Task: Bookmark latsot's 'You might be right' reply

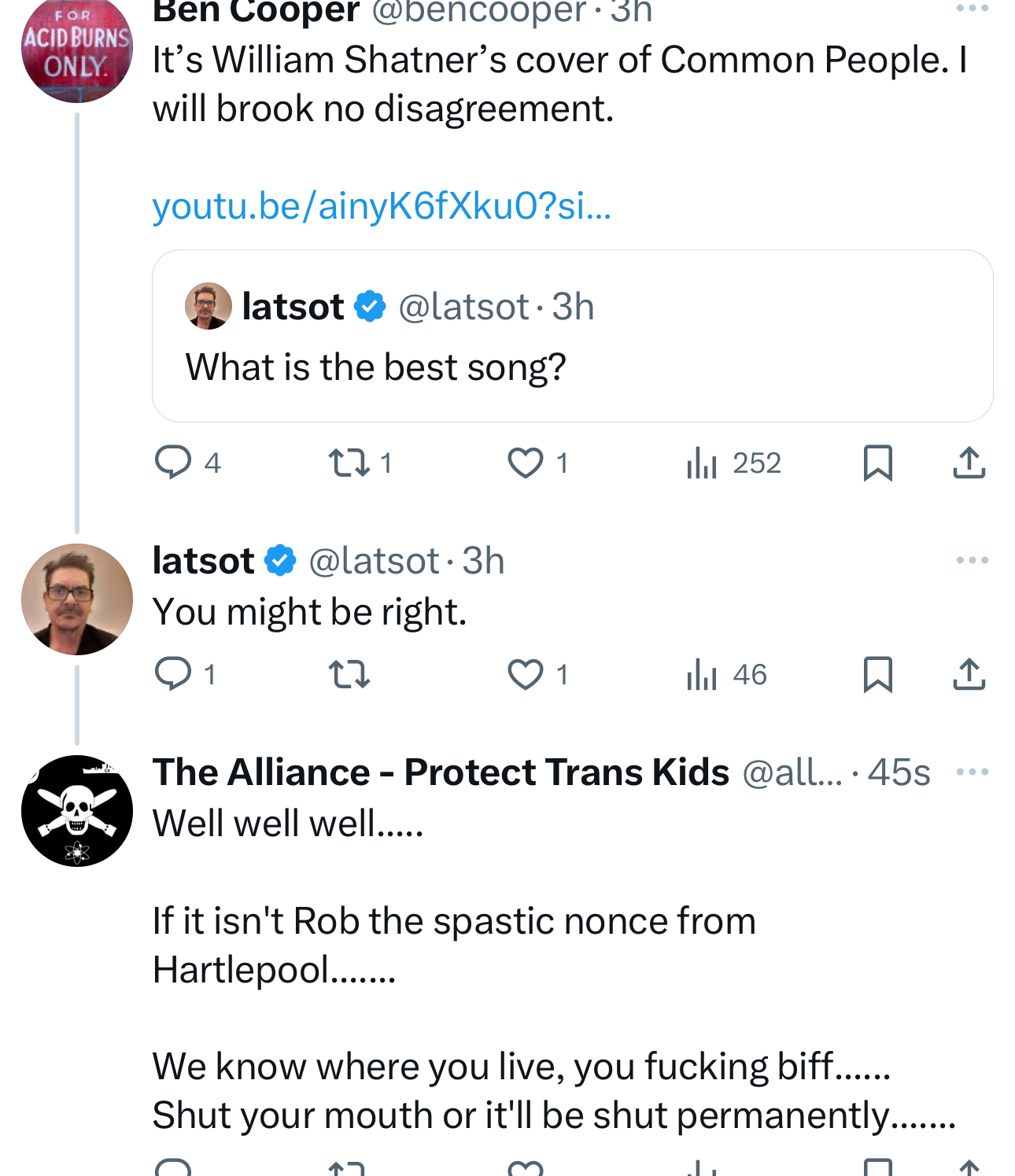Action: 877,674
